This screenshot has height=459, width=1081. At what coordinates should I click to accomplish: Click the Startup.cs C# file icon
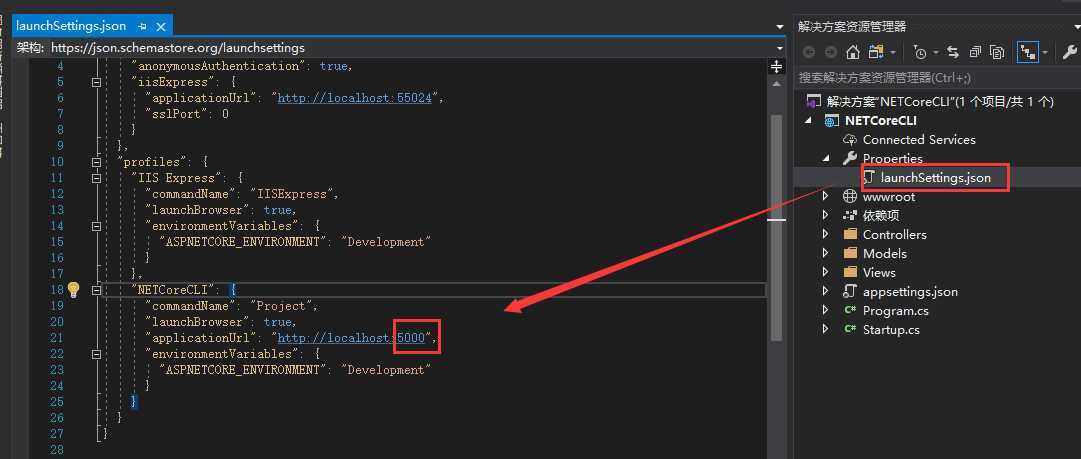coord(850,329)
